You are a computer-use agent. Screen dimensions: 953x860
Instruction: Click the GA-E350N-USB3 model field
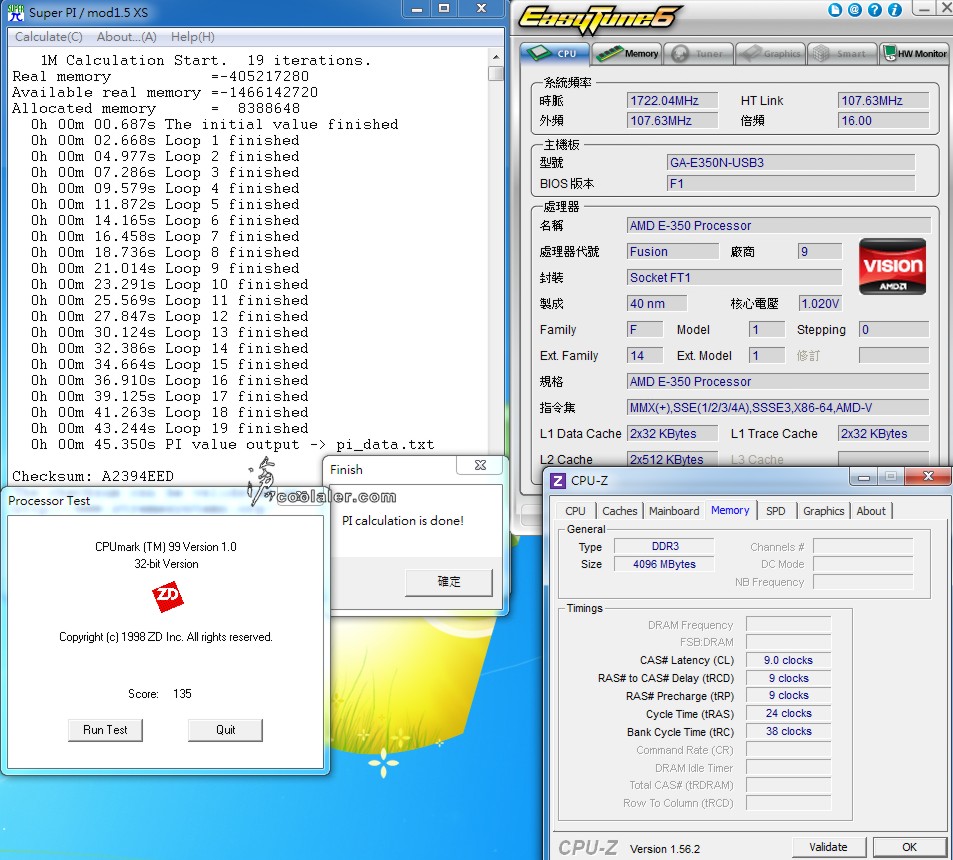[x=791, y=163]
